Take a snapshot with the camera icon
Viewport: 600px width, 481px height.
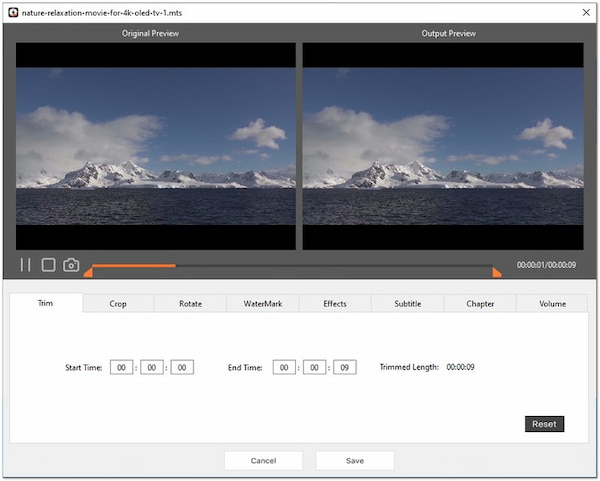71,265
